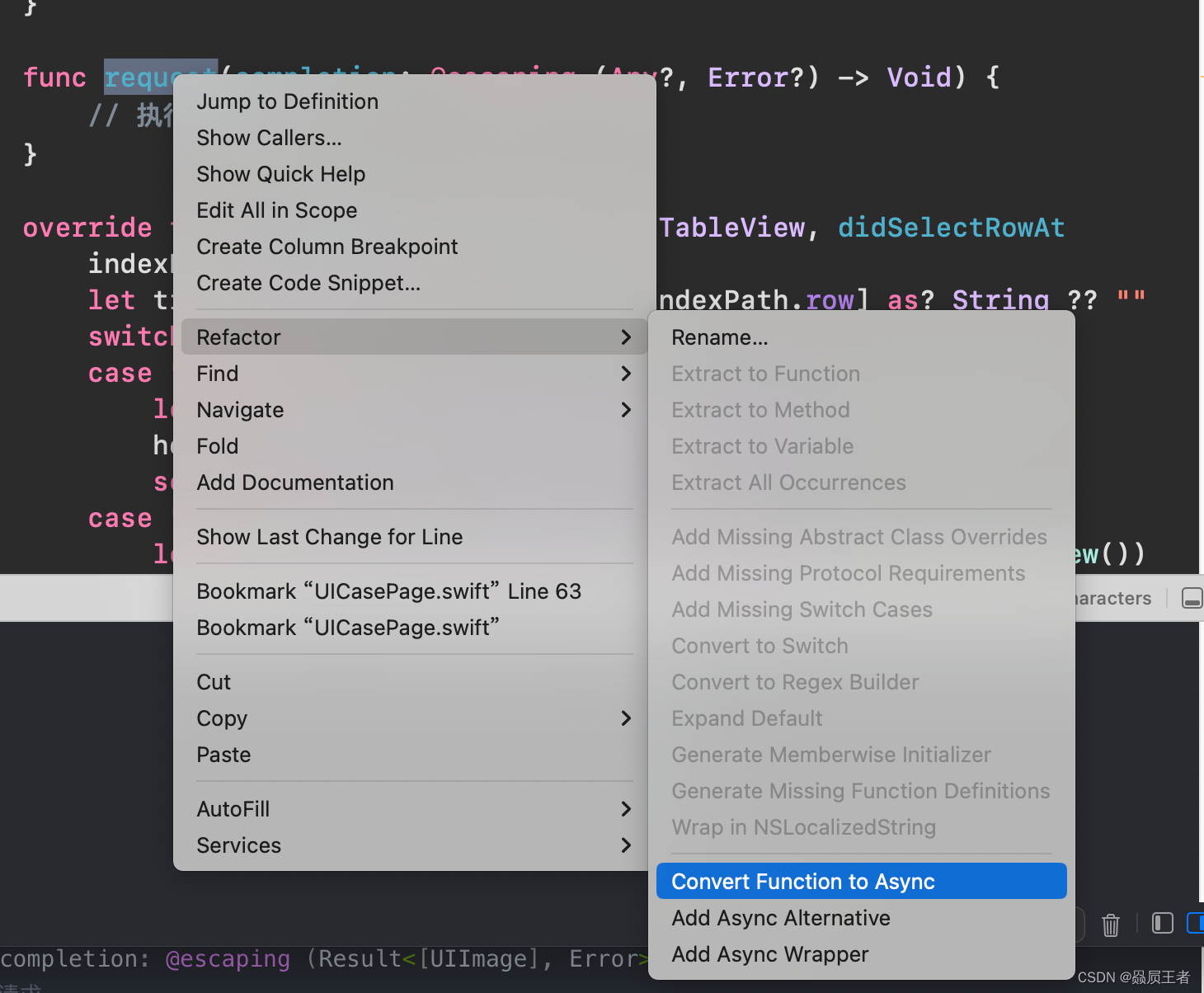Screen dimensions: 1204x993
Task: Click the disabled Extract to Variable item
Action: click(x=862, y=446)
